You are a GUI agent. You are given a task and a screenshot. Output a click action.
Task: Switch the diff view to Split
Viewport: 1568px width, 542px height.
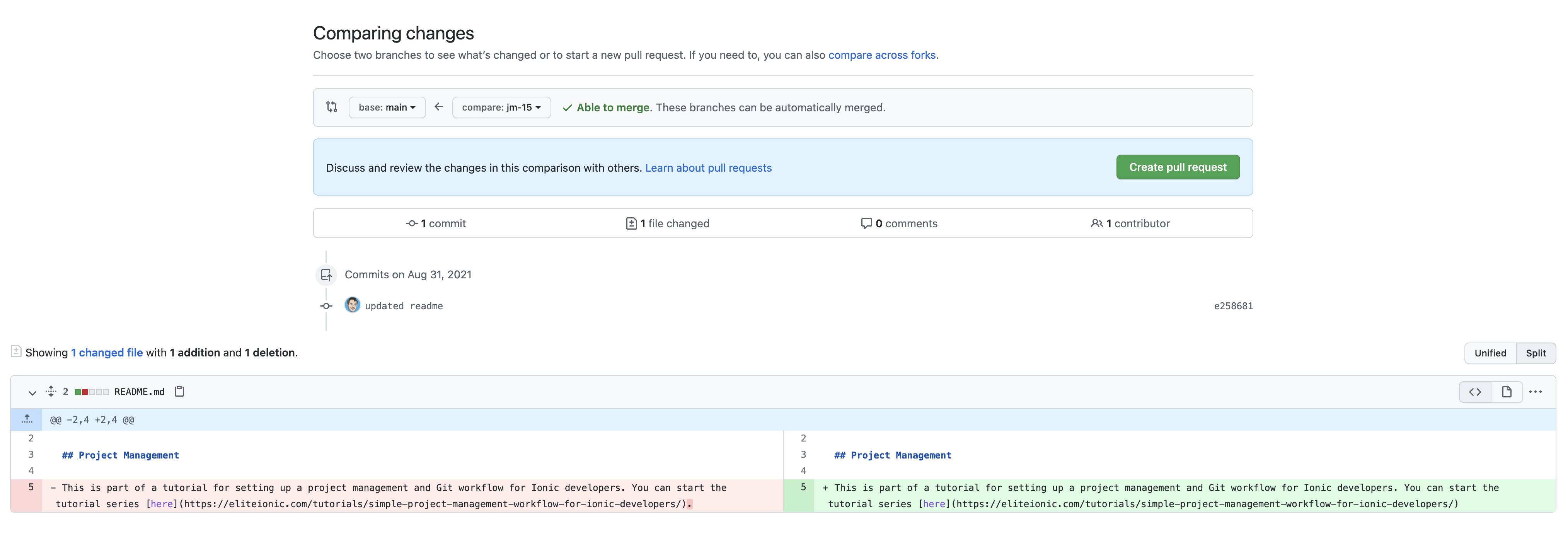coord(1535,353)
